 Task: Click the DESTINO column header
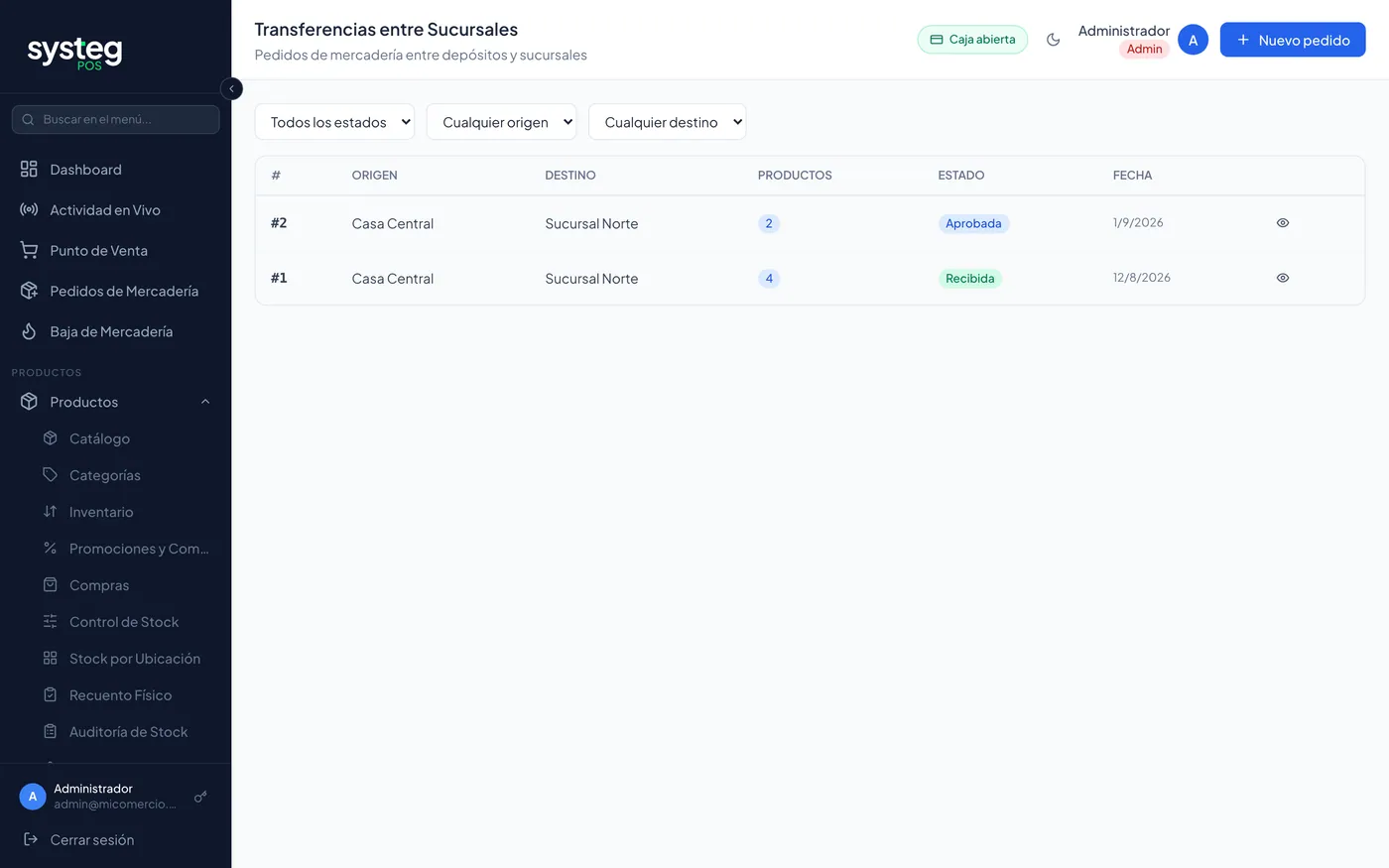pyautogui.click(x=570, y=176)
